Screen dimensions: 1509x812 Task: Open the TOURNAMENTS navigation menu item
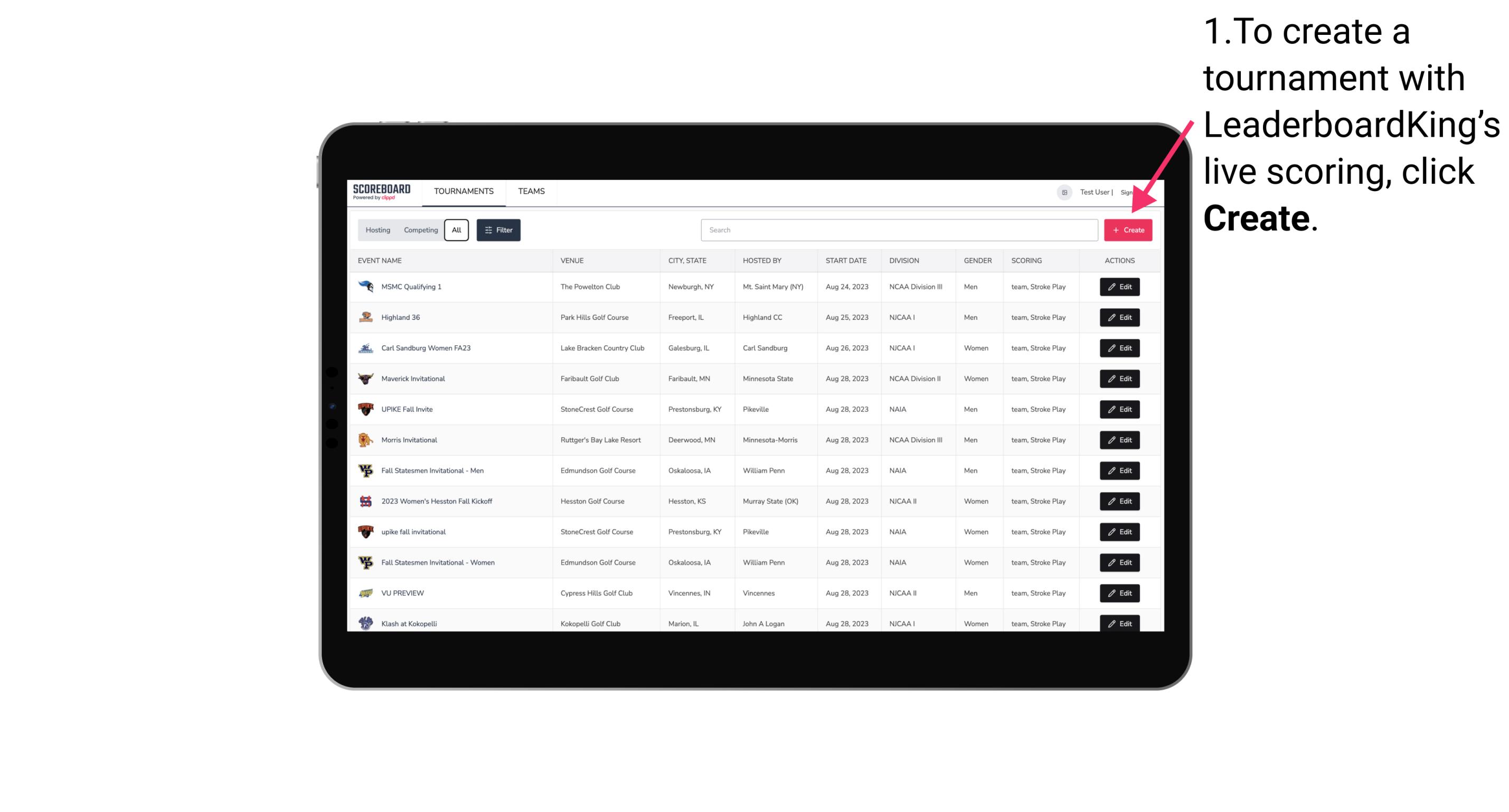pyautogui.click(x=464, y=191)
